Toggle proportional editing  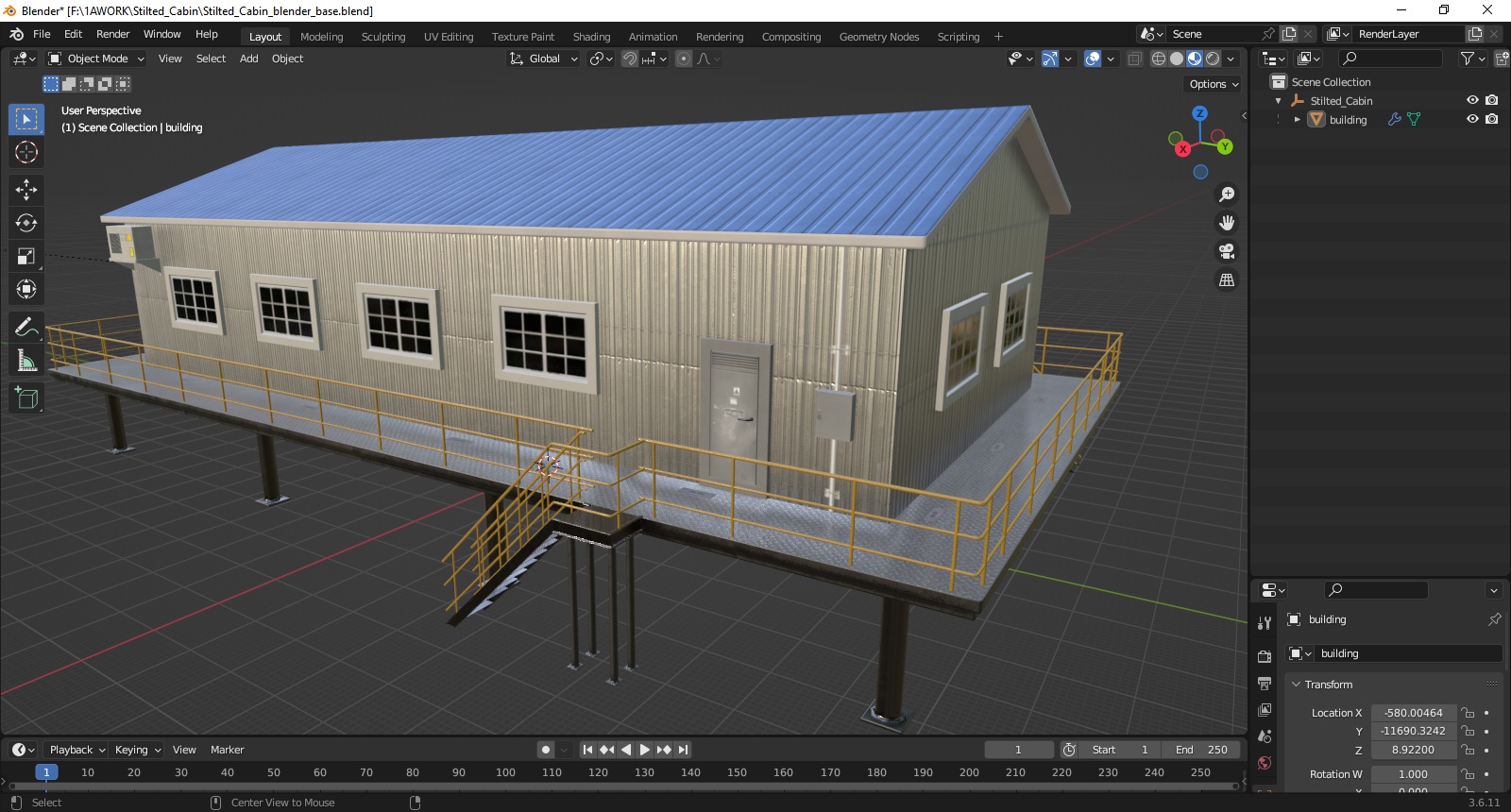(x=684, y=59)
